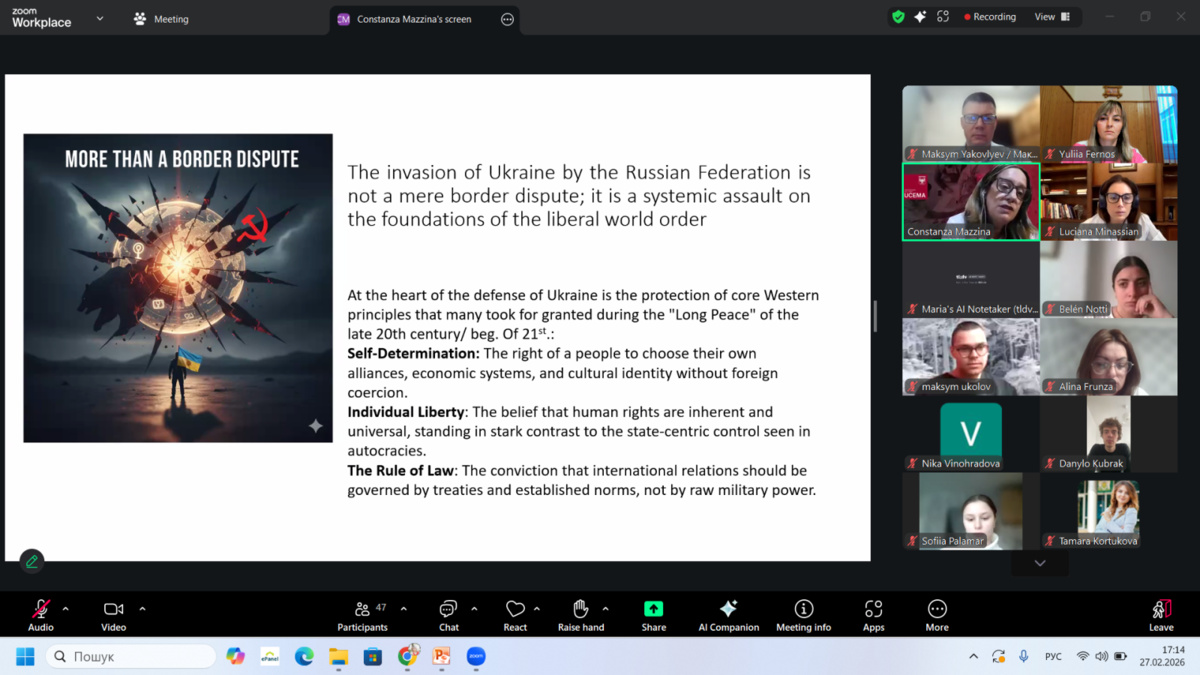Click the Windows taskbar search box
Image resolution: width=1200 pixels, height=675 pixels.
(x=132, y=656)
